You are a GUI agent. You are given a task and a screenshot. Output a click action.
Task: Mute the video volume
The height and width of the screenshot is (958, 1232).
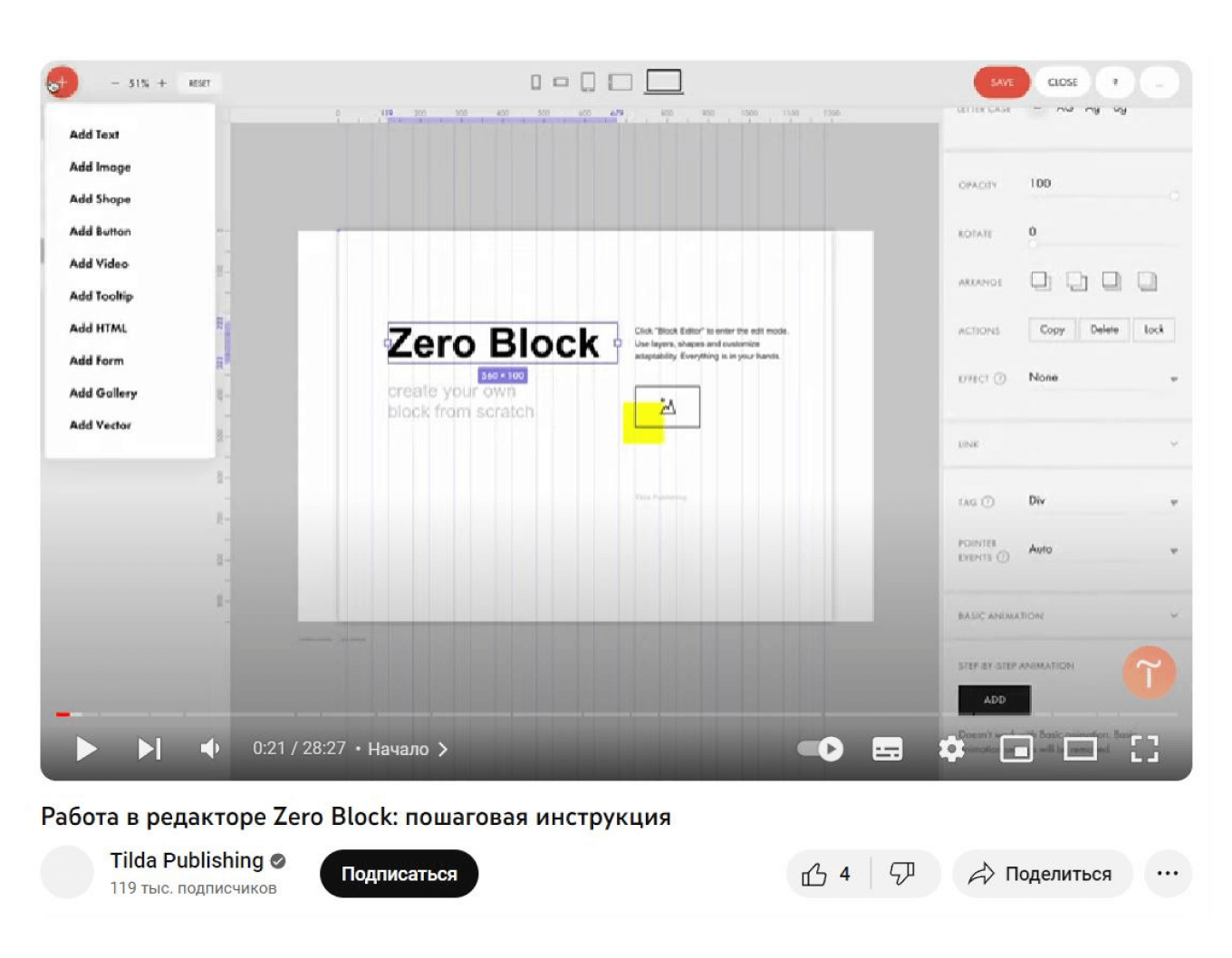pos(209,749)
